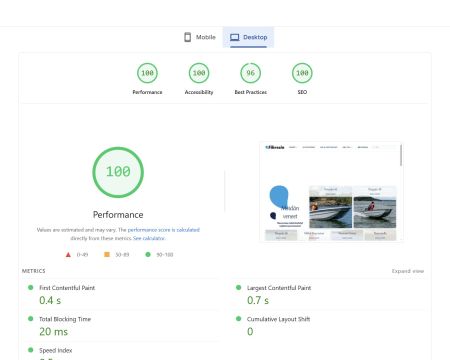Click the Largest Contentful Paint metric label
Image resolution: width=450 pixels, height=360 pixels.
[279, 288]
